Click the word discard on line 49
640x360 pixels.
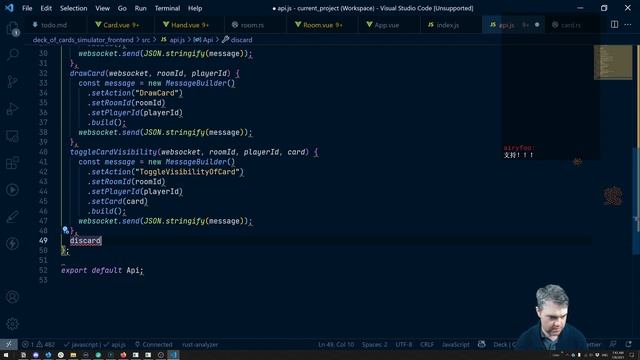click(x=85, y=240)
